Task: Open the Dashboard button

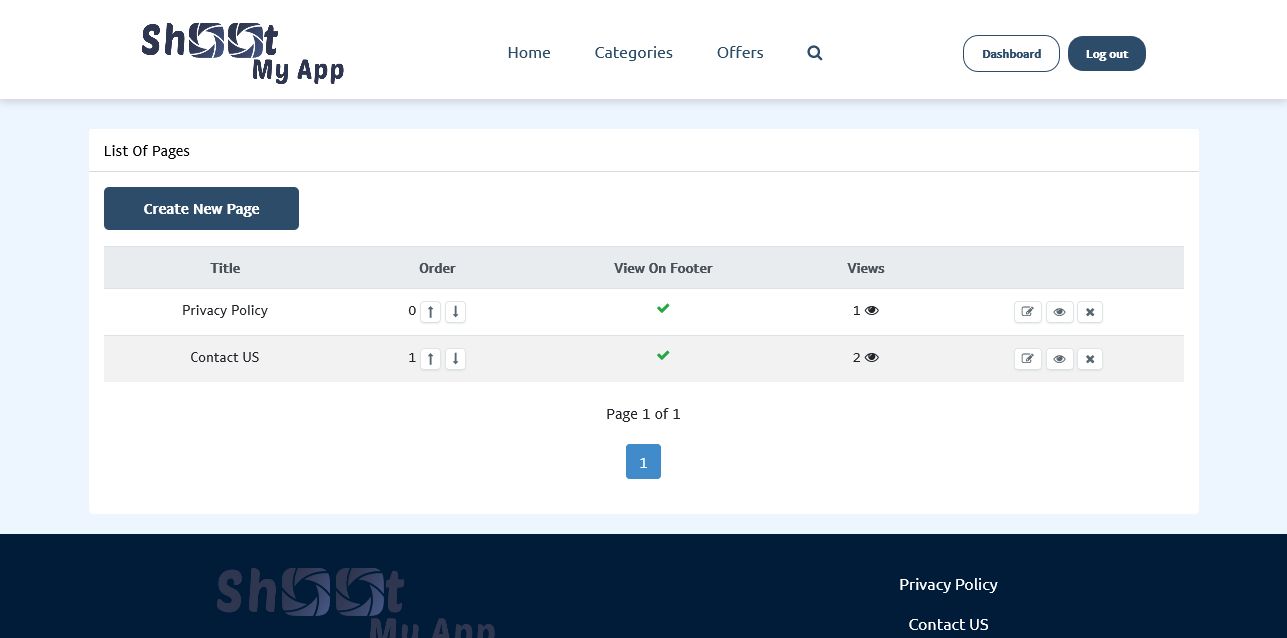Action: point(1011,54)
